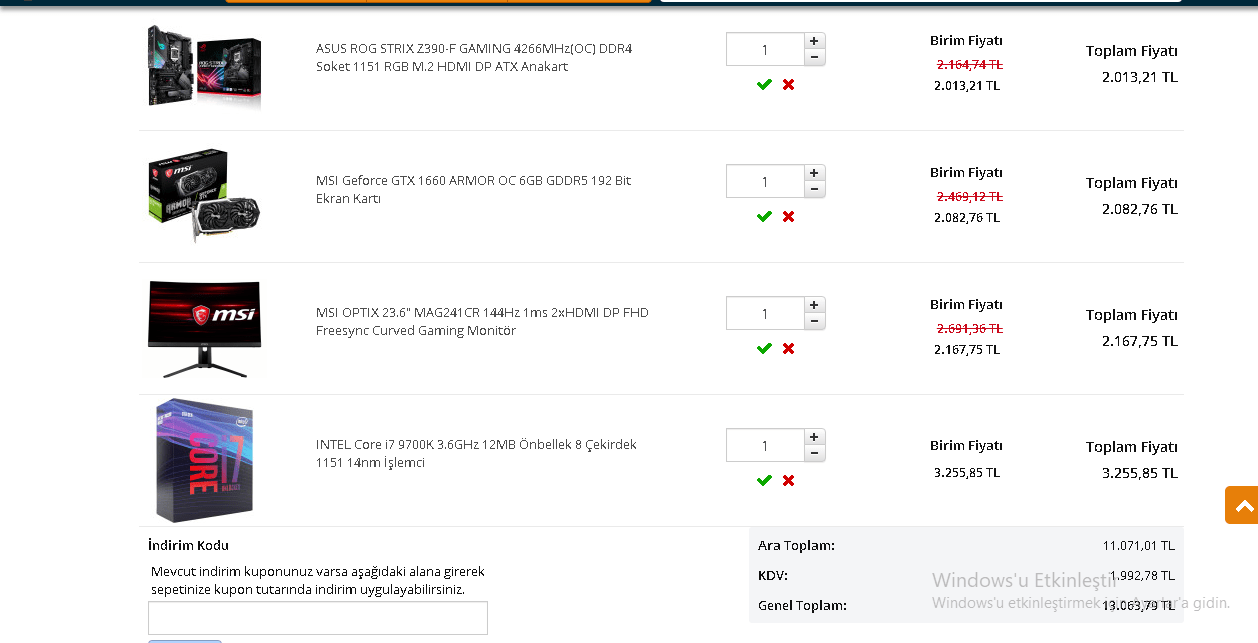The height and width of the screenshot is (643, 1258).
Task: Delete MSI GTX 1660 card using red X
Action: [788, 217]
